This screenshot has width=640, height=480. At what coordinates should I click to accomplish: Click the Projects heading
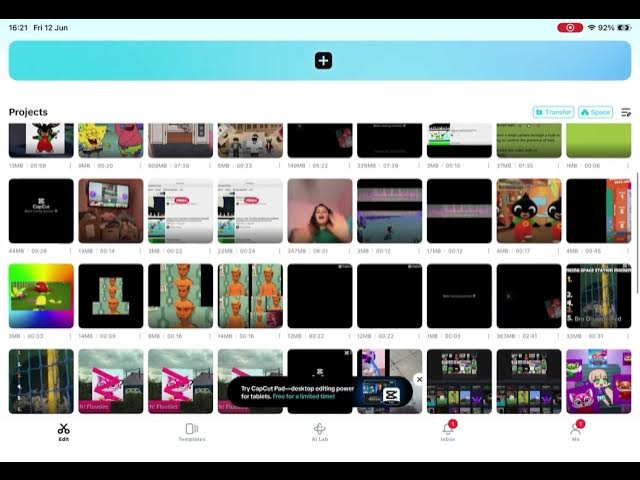(x=28, y=112)
